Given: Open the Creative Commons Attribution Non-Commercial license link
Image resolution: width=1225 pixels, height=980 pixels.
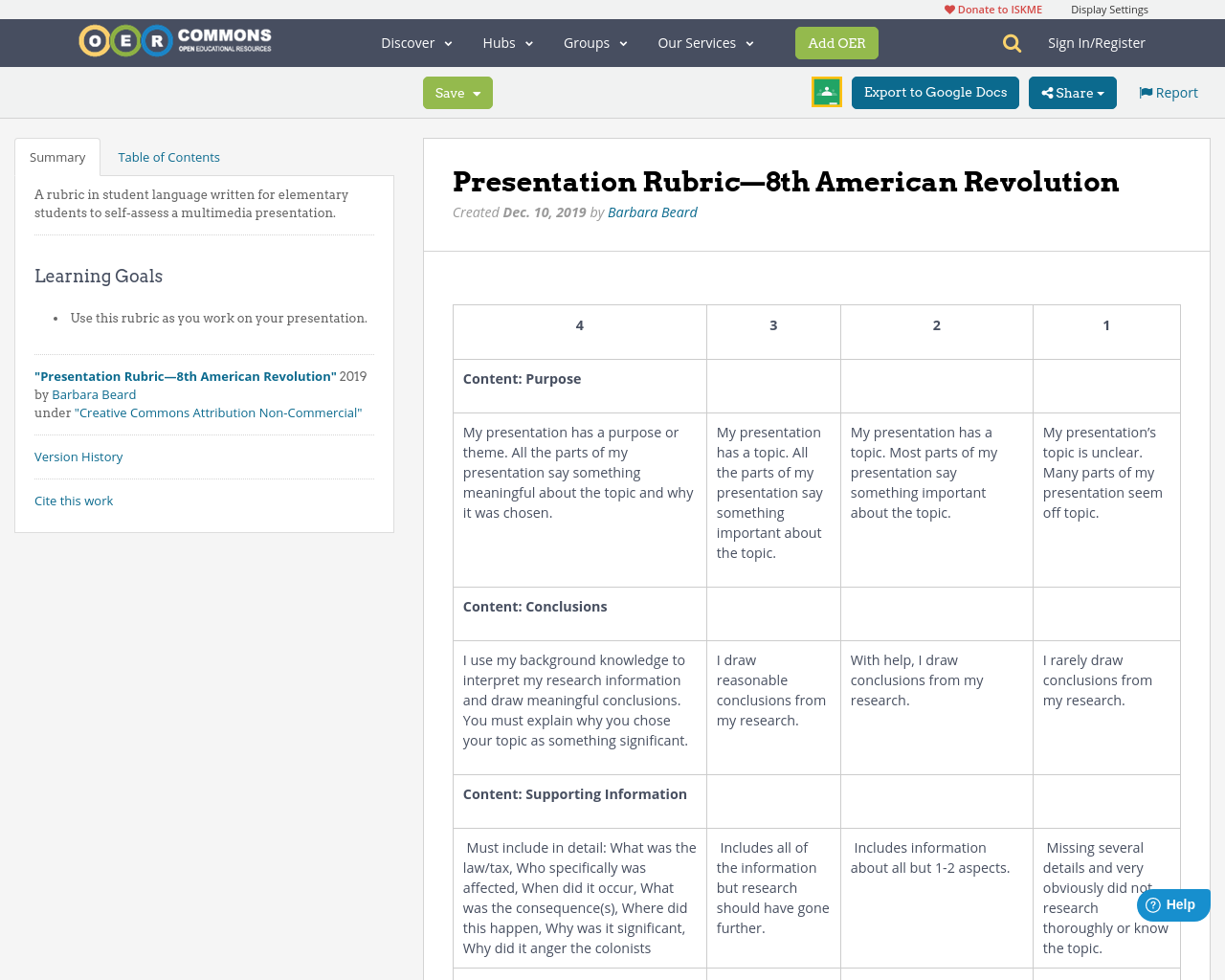Looking at the screenshot, I should click(x=218, y=412).
